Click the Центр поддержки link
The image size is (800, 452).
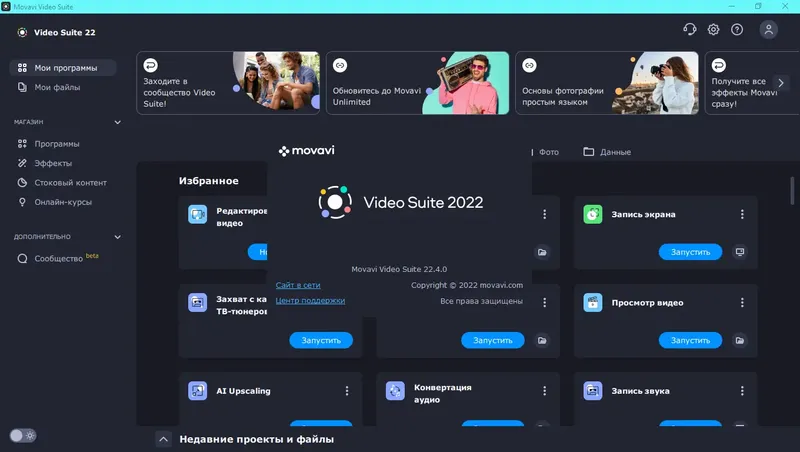(x=310, y=300)
